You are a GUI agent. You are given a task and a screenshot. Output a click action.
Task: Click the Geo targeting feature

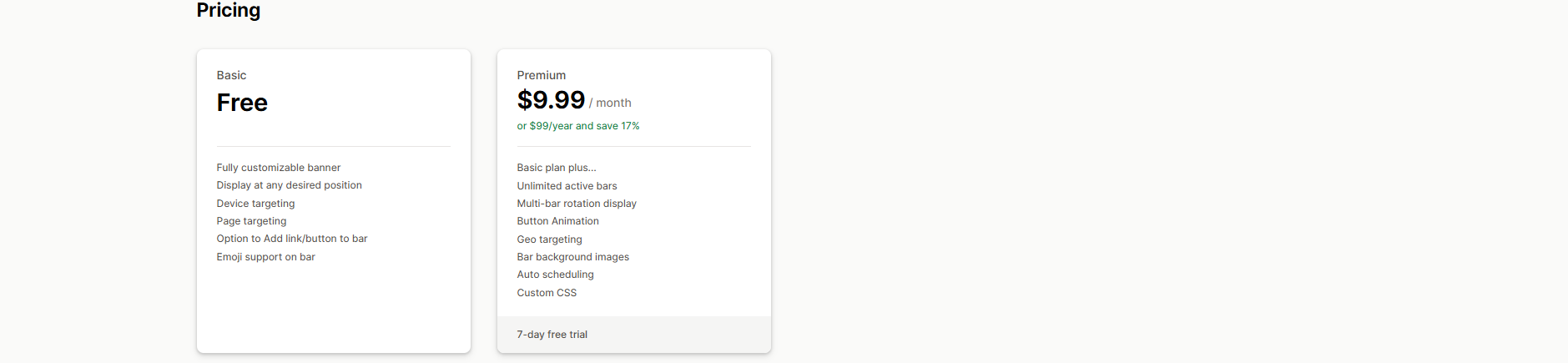pos(549,239)
